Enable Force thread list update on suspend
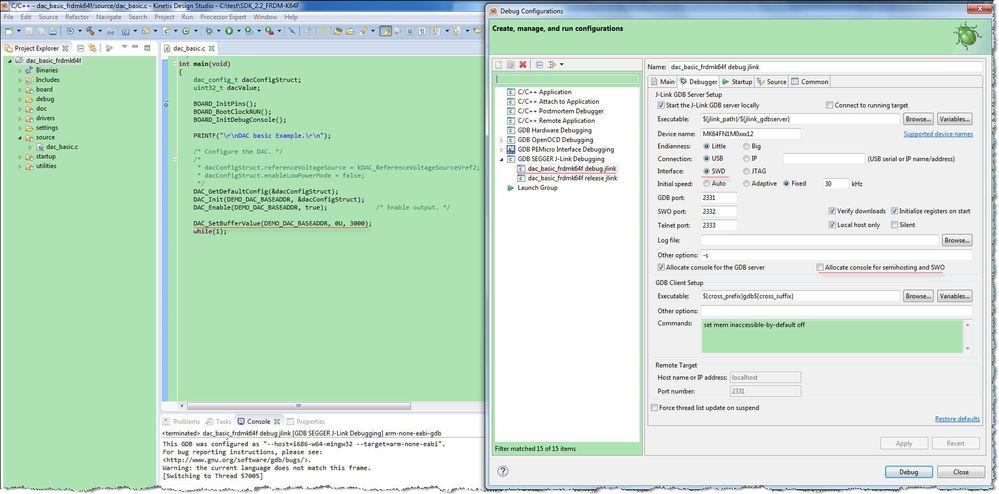The width and height of the screenshot is (999, 494). pyautogui.click(x=654, y=408)
